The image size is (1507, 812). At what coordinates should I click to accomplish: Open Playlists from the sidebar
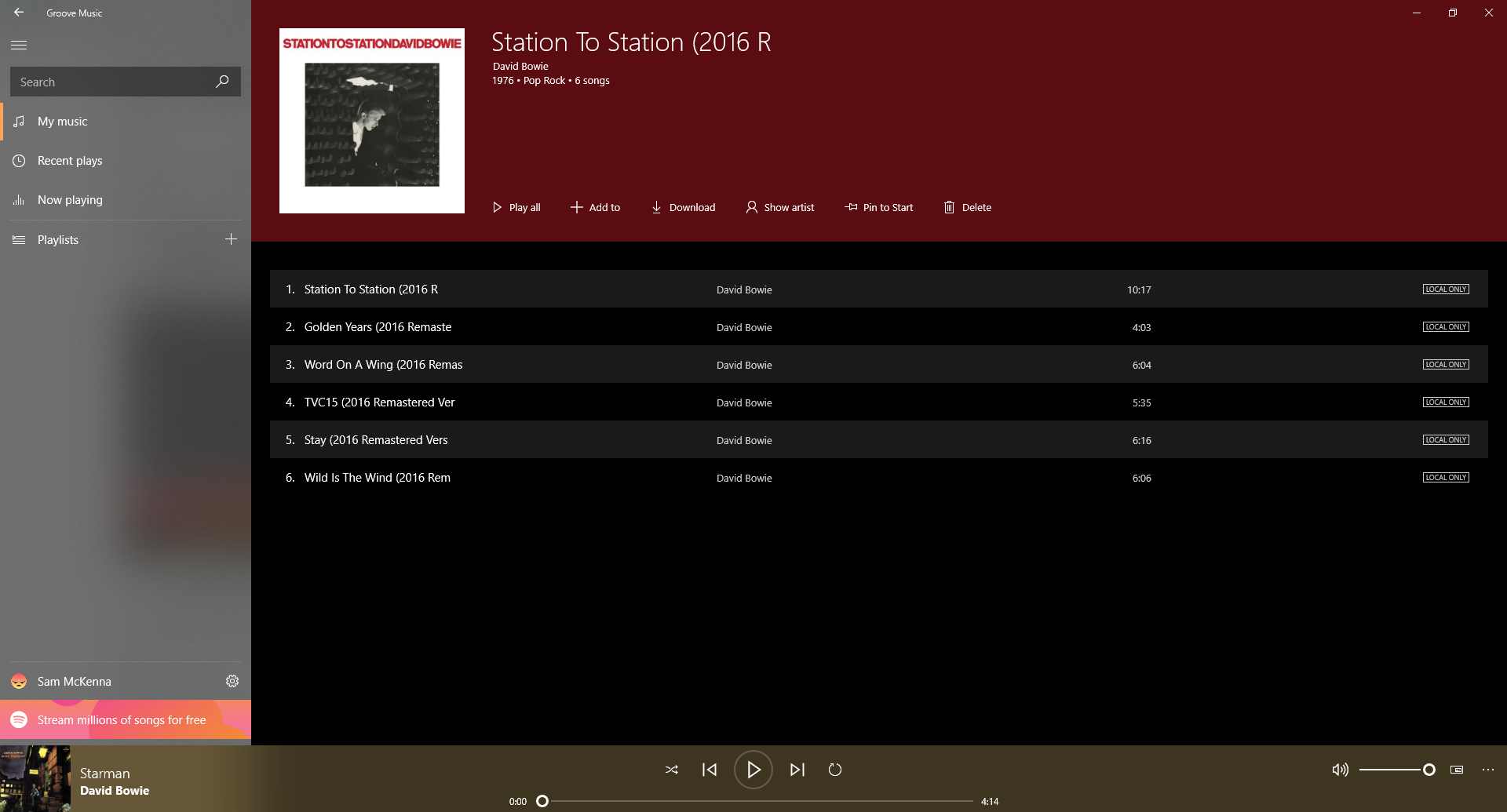coord(57,239)
